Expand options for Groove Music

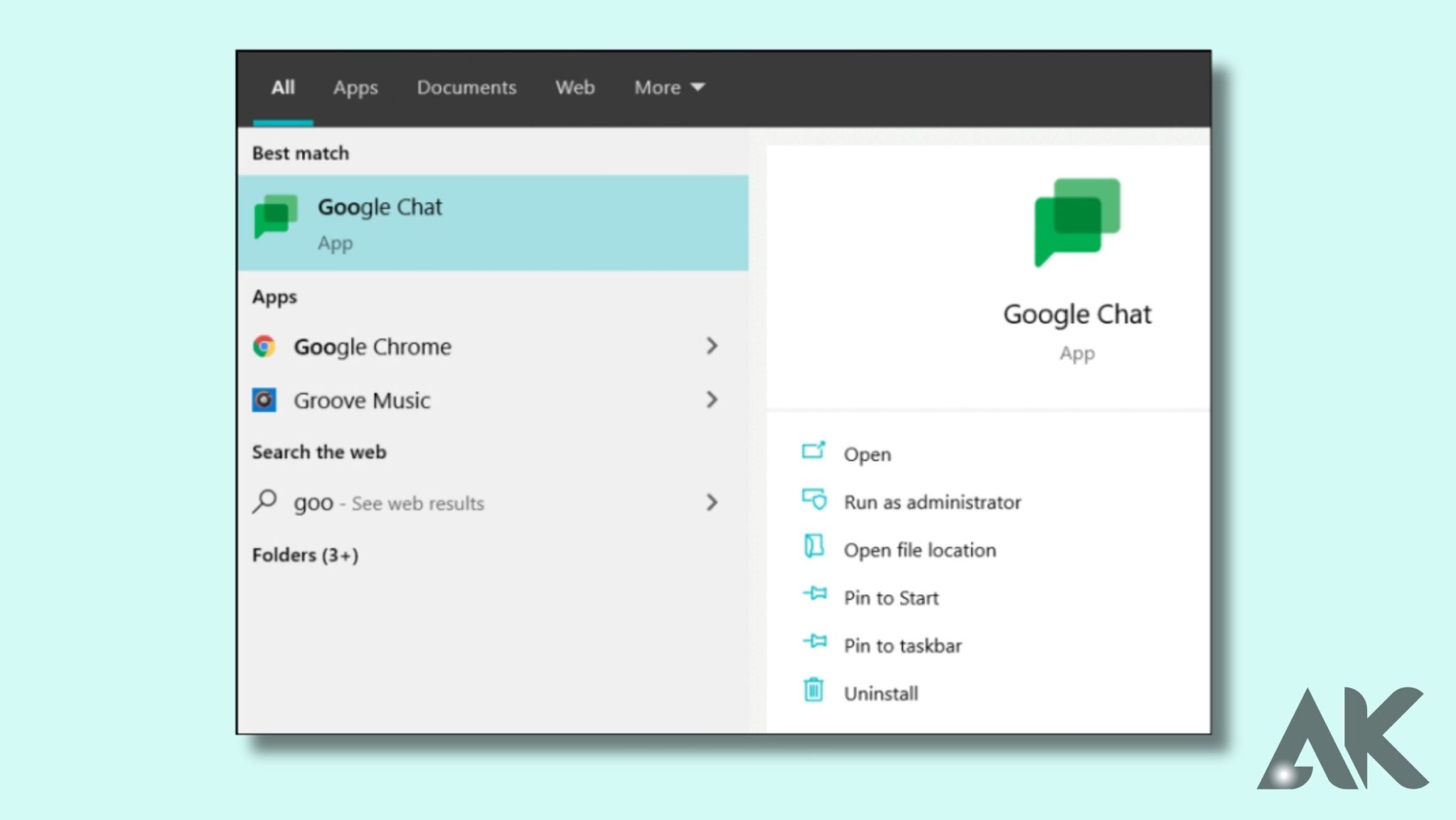pos(712,400)
